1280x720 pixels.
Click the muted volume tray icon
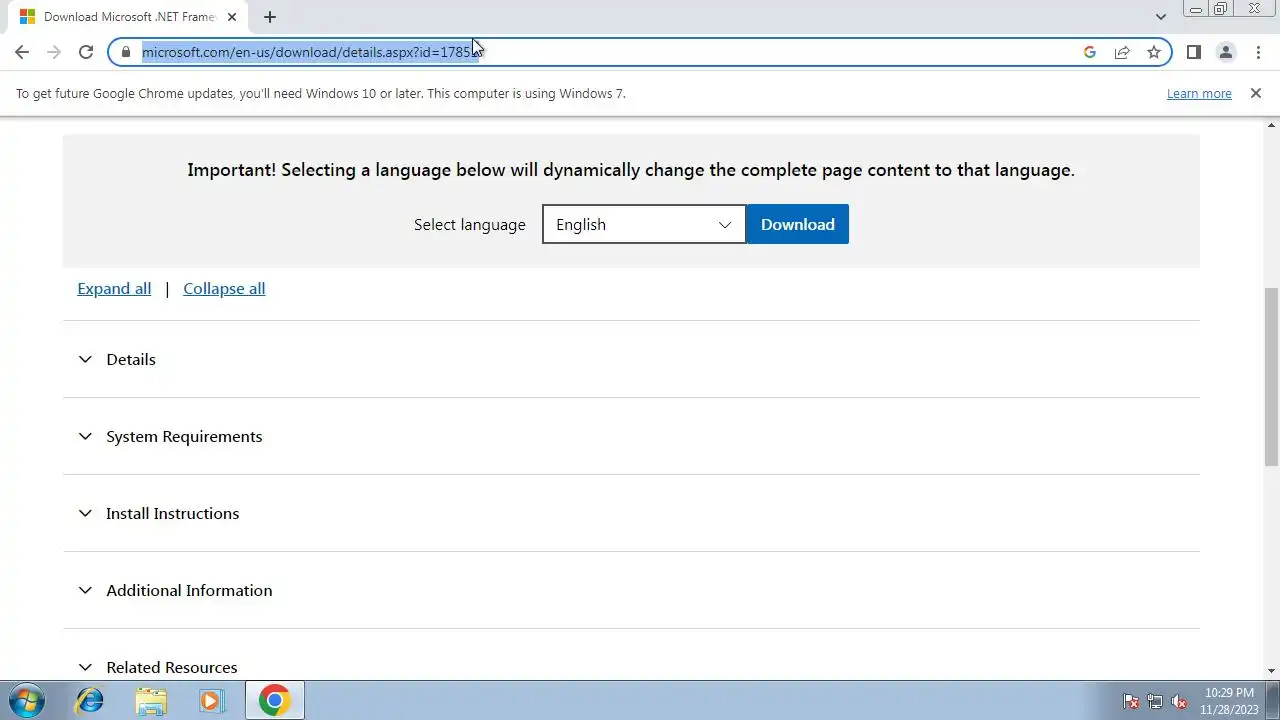point(1179,701)
